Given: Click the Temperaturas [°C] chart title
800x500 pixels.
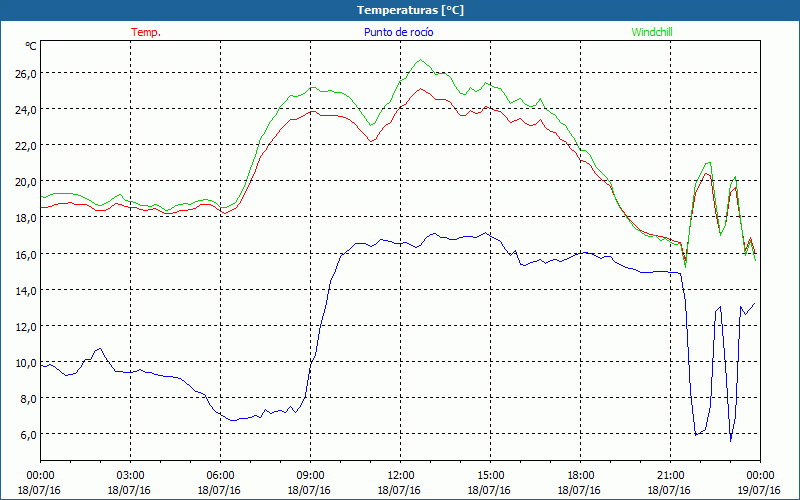Looking at the screenshot, I should (410, 10).
